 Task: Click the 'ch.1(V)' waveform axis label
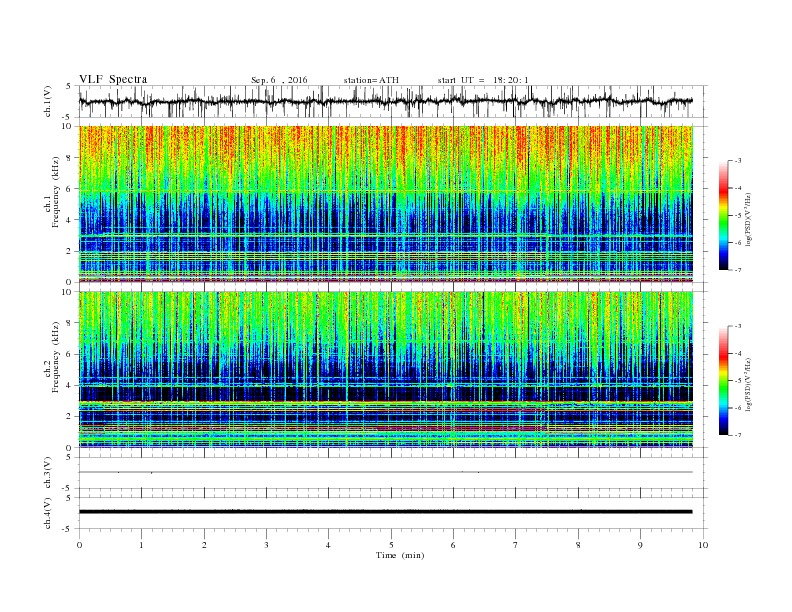pyautogui.click(x=48, y=101)
